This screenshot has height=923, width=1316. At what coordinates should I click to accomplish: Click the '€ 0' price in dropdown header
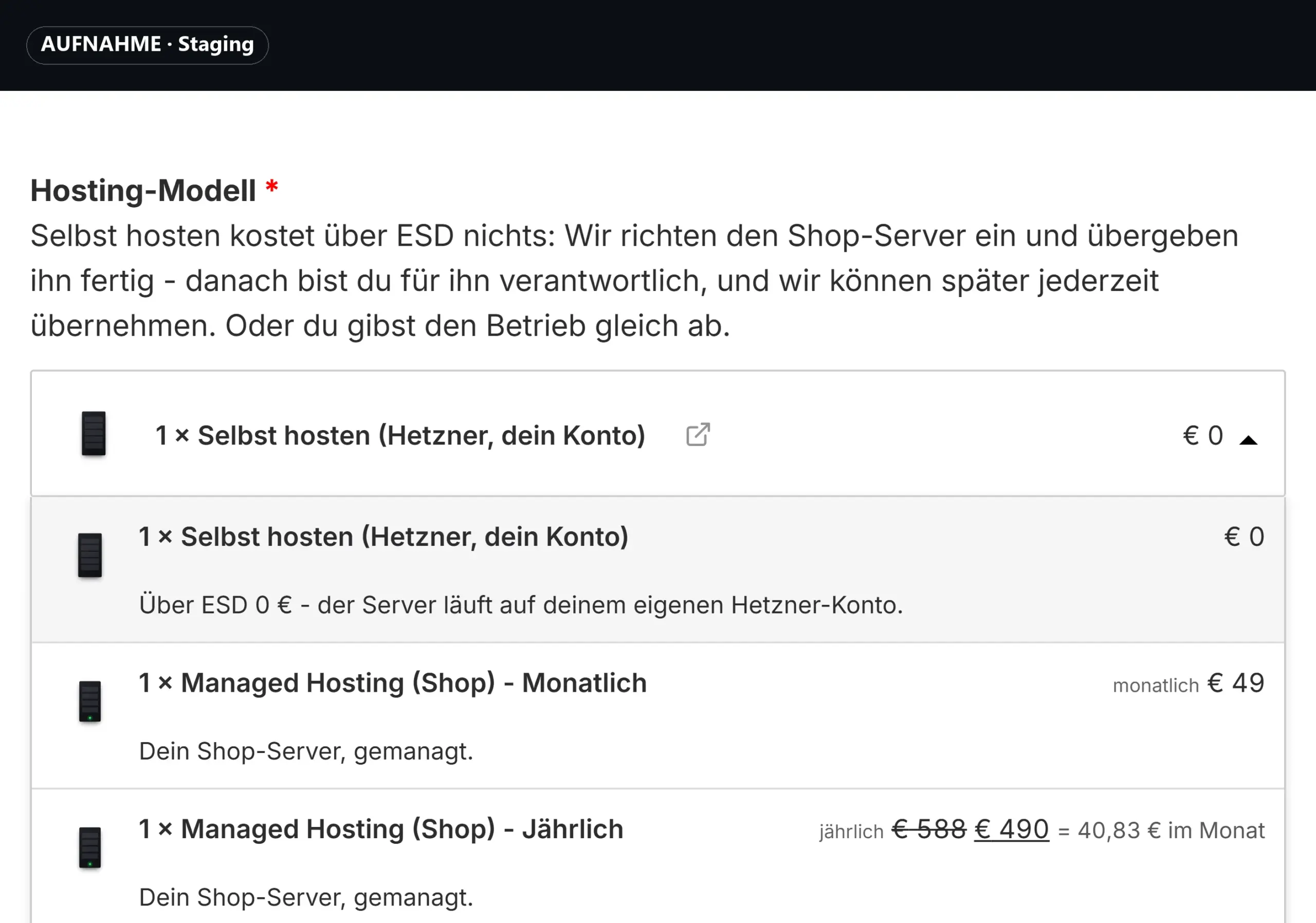point(1203,435)
